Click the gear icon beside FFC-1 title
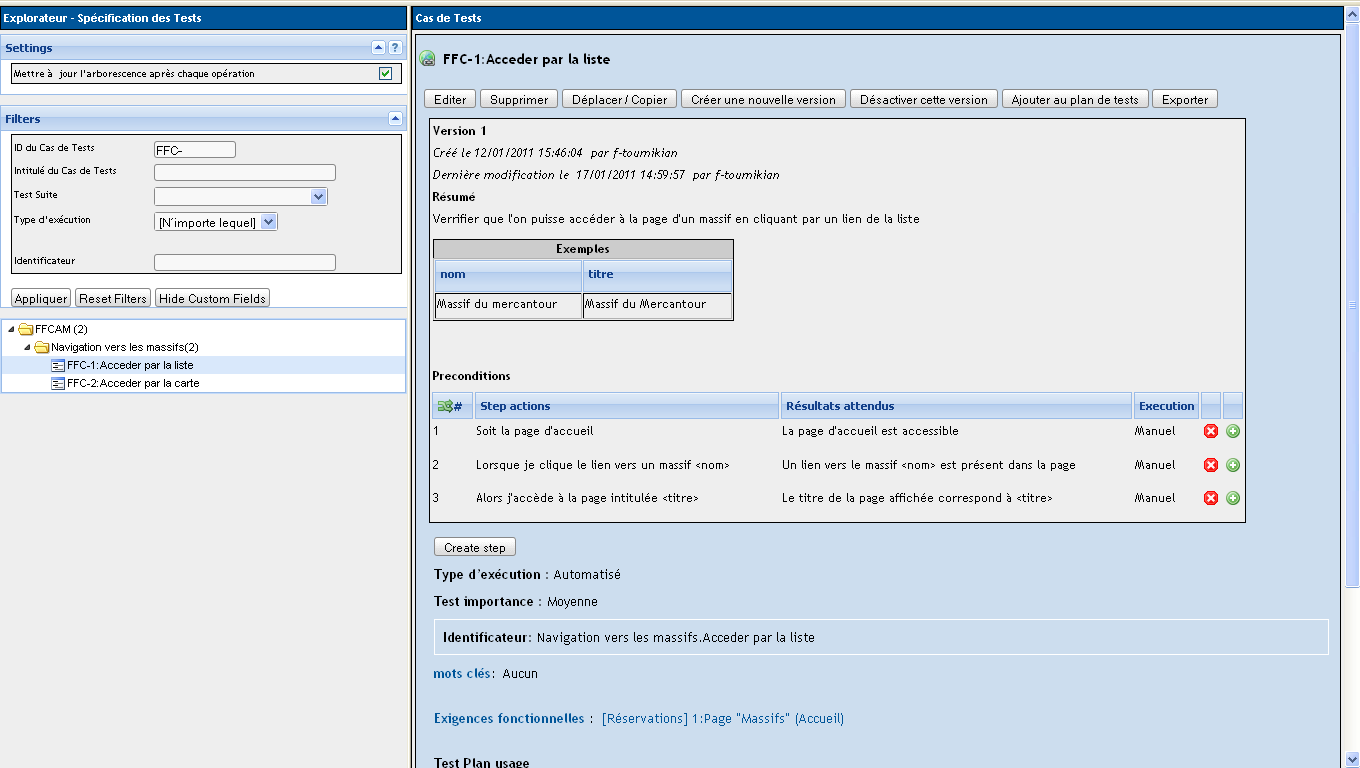Image resolution: width=1360 pixels, height=768 pixels. [x=427, y=59]
